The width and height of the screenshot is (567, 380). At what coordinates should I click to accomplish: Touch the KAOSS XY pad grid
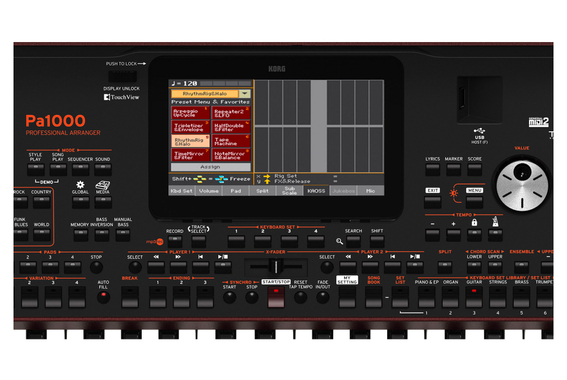319,126
